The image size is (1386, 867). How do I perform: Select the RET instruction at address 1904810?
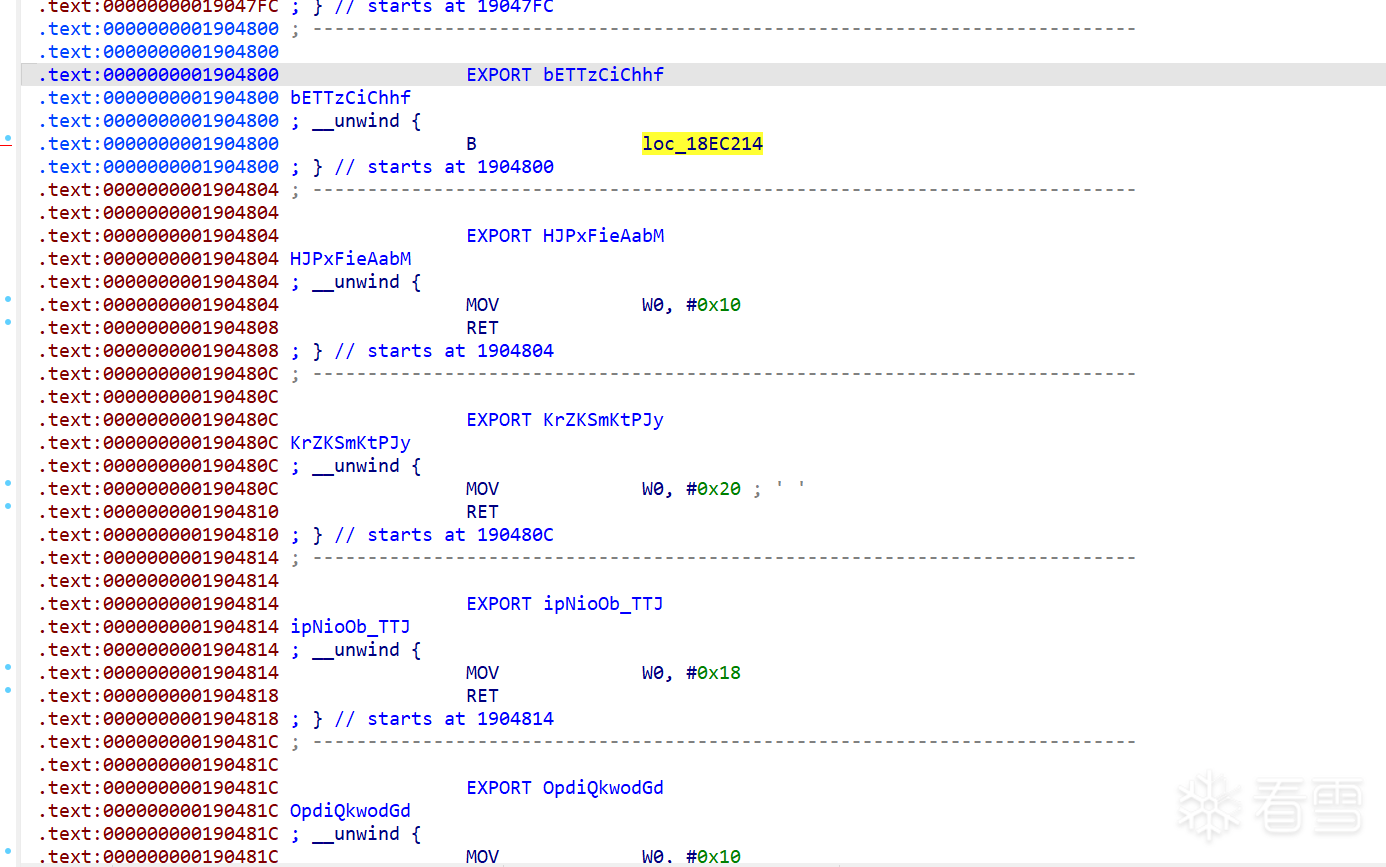coord(482,512)
